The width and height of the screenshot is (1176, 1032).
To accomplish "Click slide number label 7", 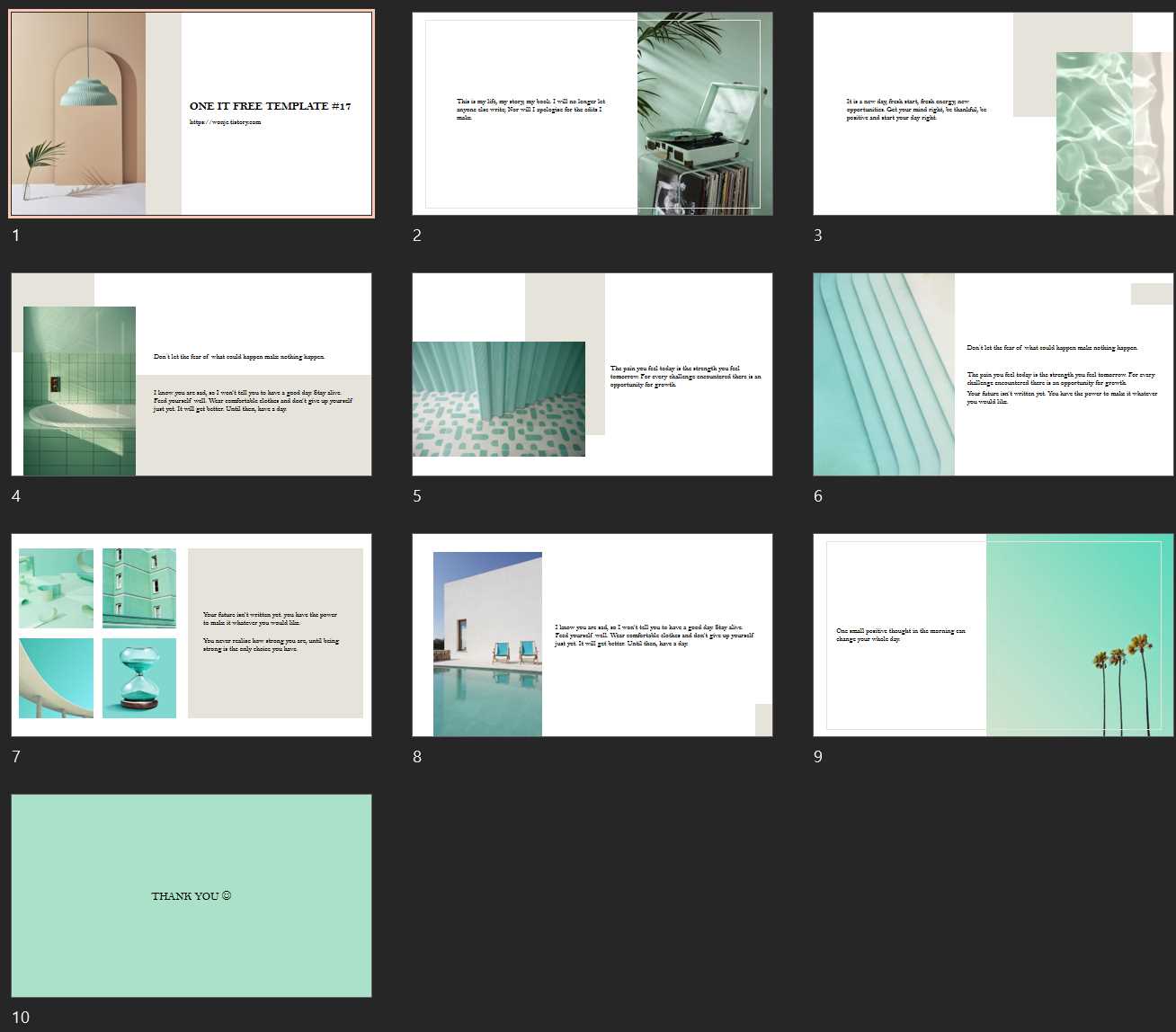I will tap(15, 757).
